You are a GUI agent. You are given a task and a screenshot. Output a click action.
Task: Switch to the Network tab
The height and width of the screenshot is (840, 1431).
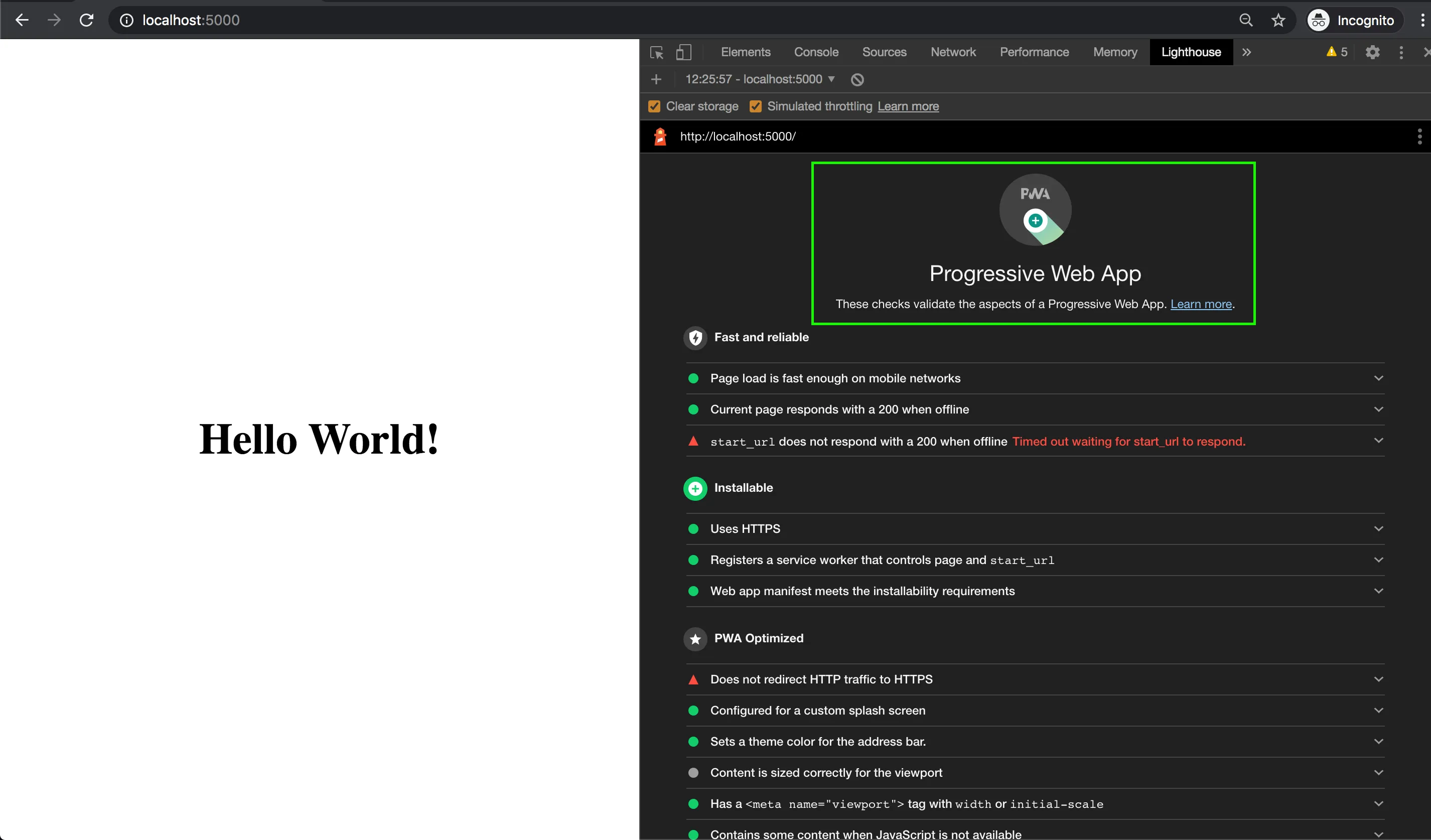tap(953, 52)
